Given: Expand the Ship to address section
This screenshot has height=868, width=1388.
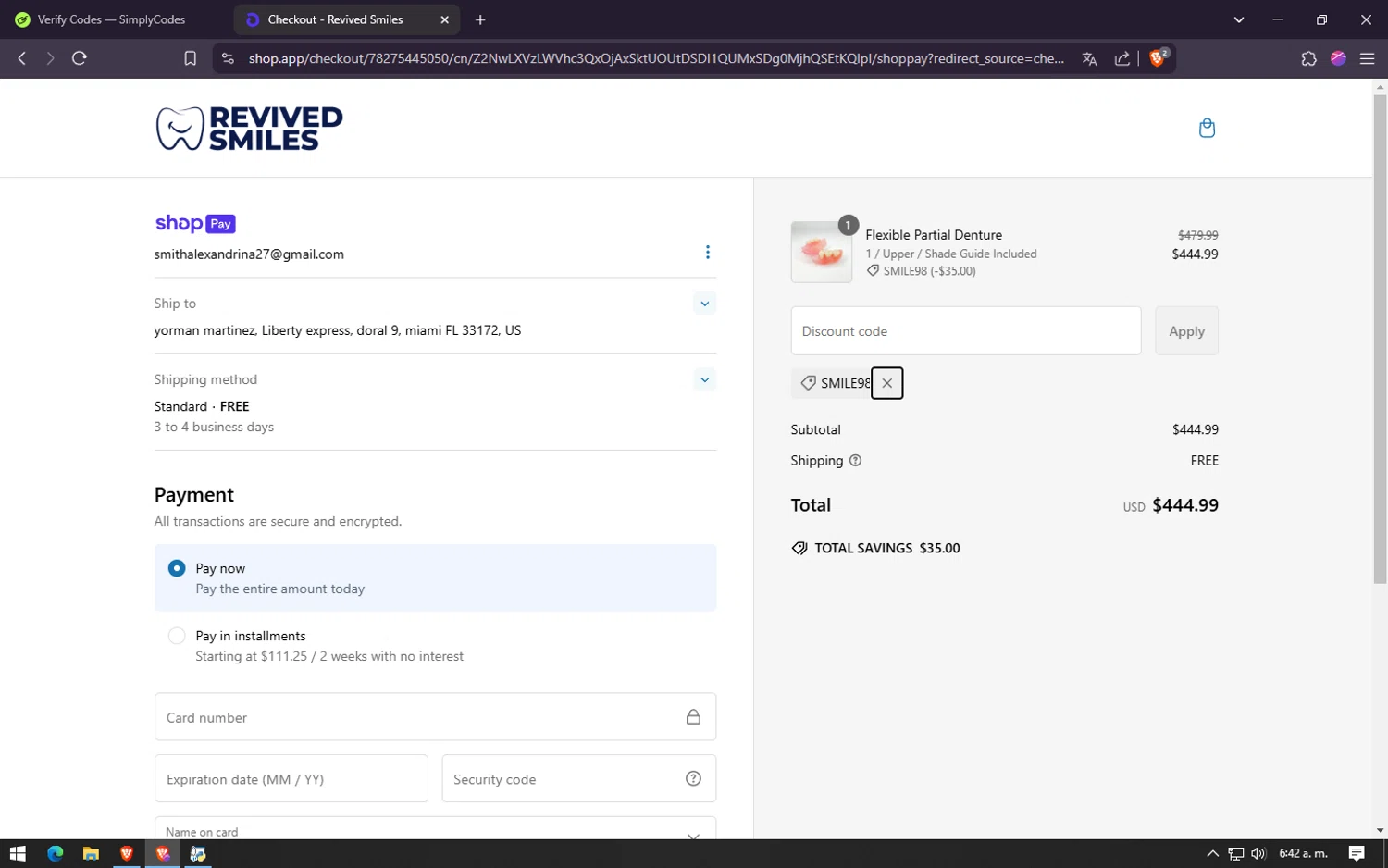Looking at the screenshot, I should [704, 304].
